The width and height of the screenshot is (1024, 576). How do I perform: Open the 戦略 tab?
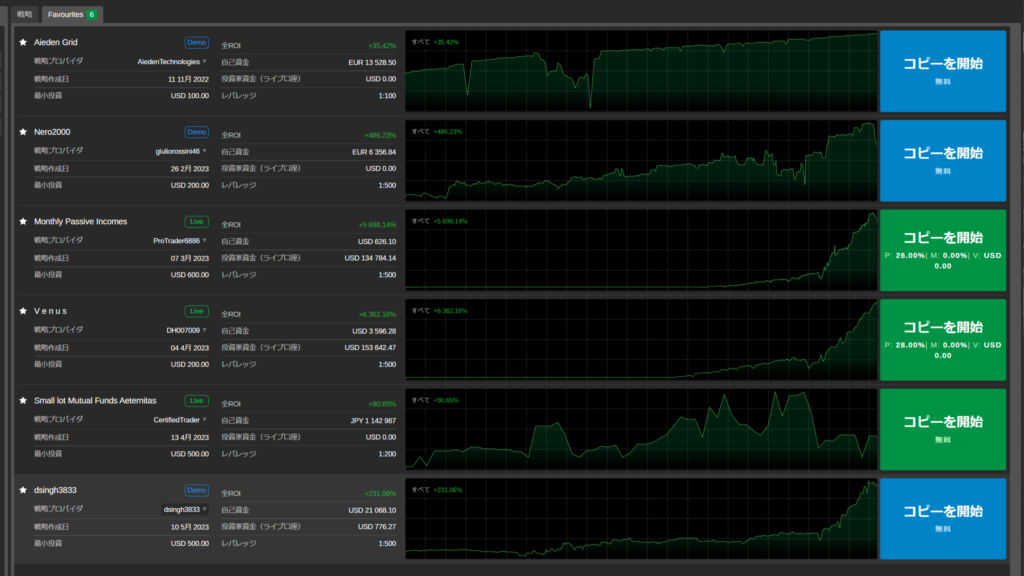tap(25, 15)
